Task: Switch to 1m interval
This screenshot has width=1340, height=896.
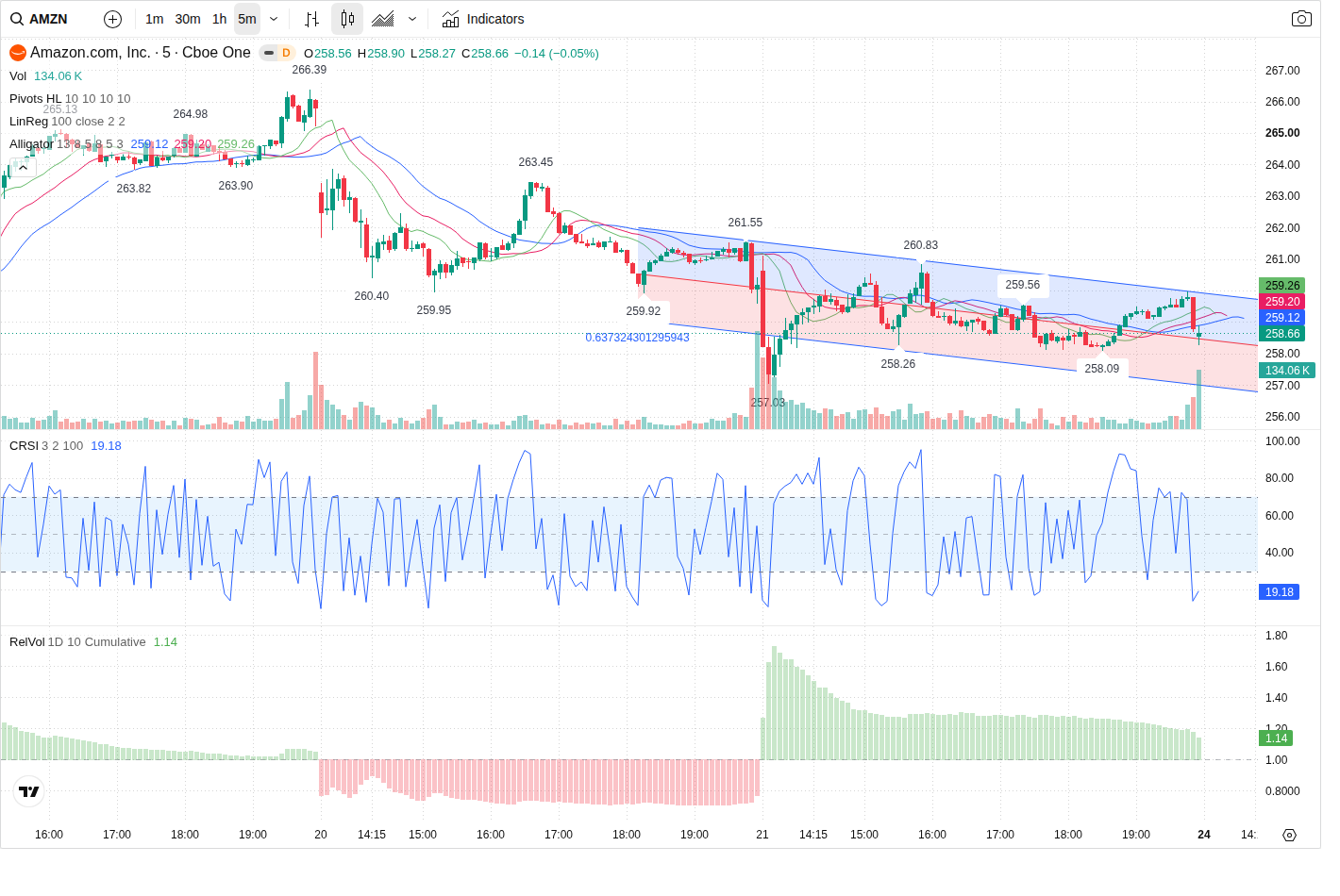Action: pos(155,19)
